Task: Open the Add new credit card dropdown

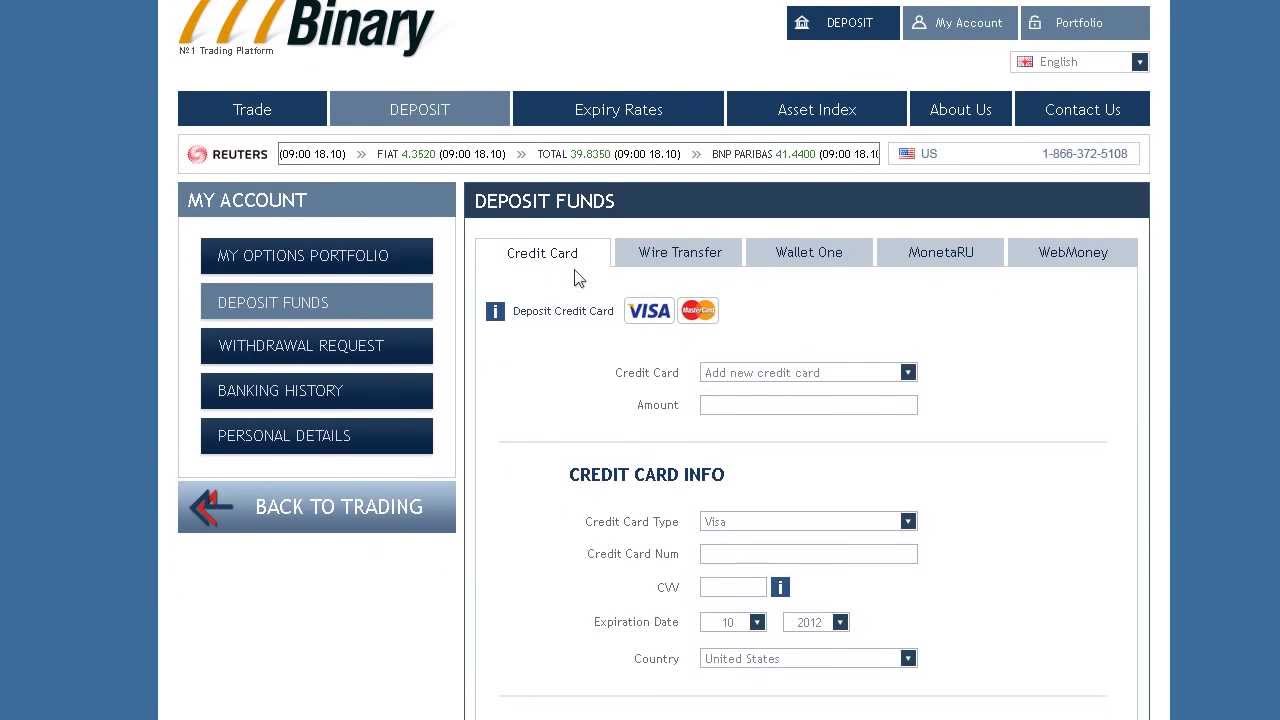Action: coord(808,372)
